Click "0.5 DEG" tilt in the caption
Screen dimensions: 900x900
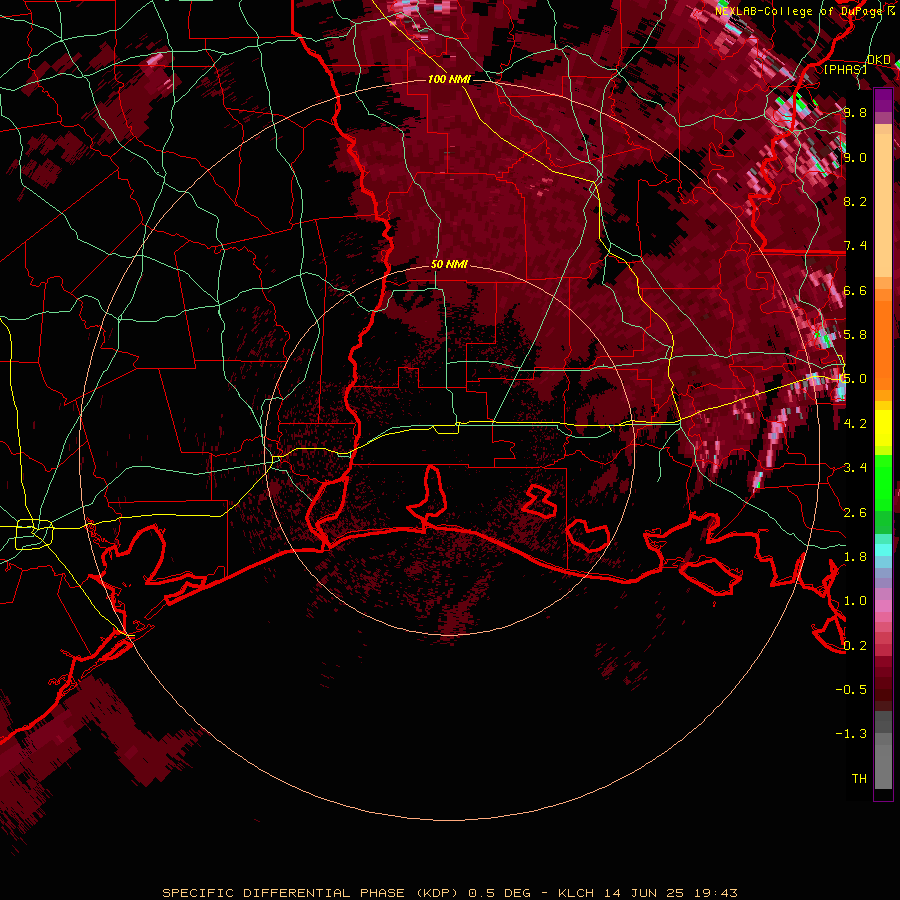(x=499, y=893)
